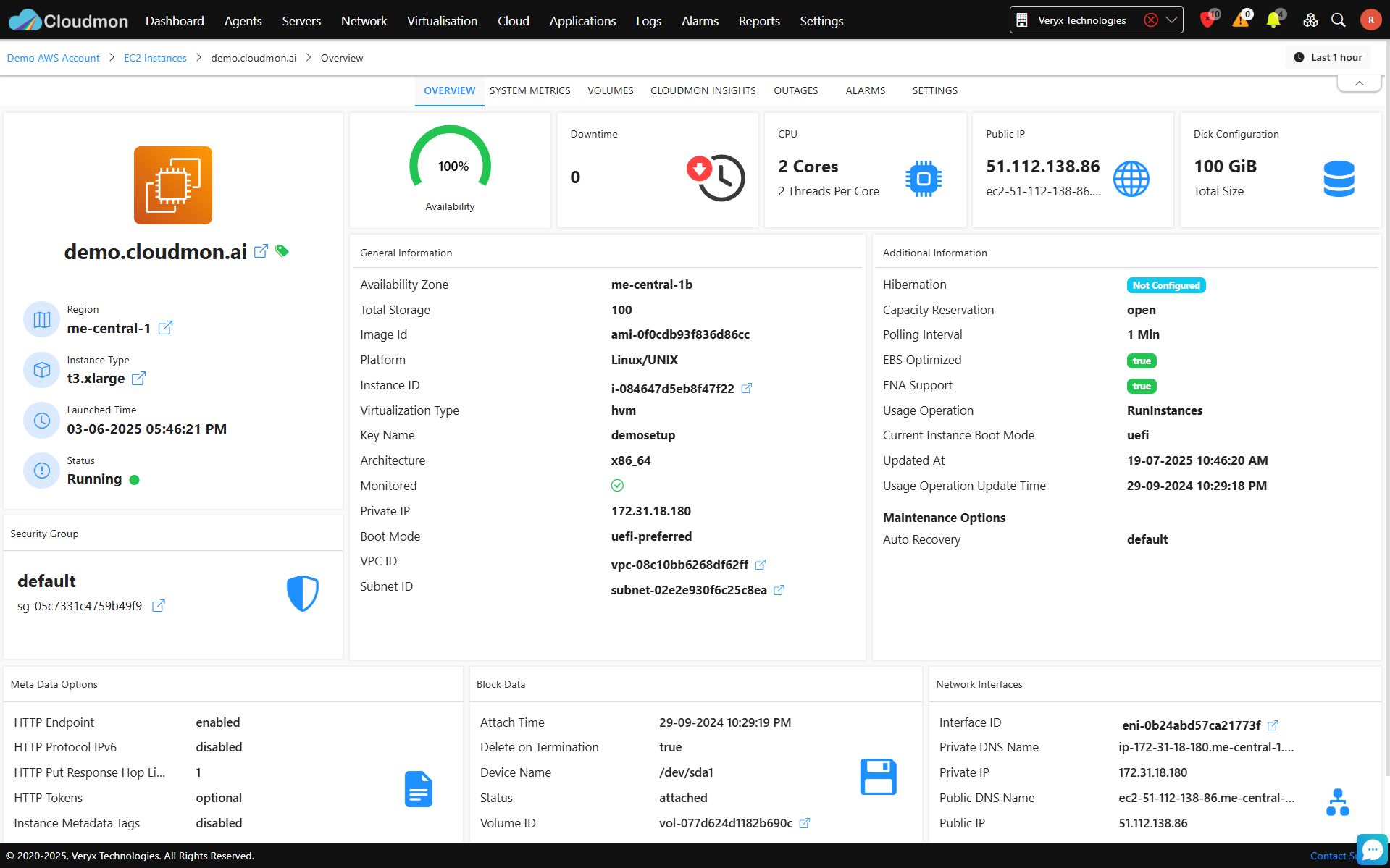Screen dimensions: 1390x868
Task: Click the EBS Optimized true badge
Action: pos(1142,361)
